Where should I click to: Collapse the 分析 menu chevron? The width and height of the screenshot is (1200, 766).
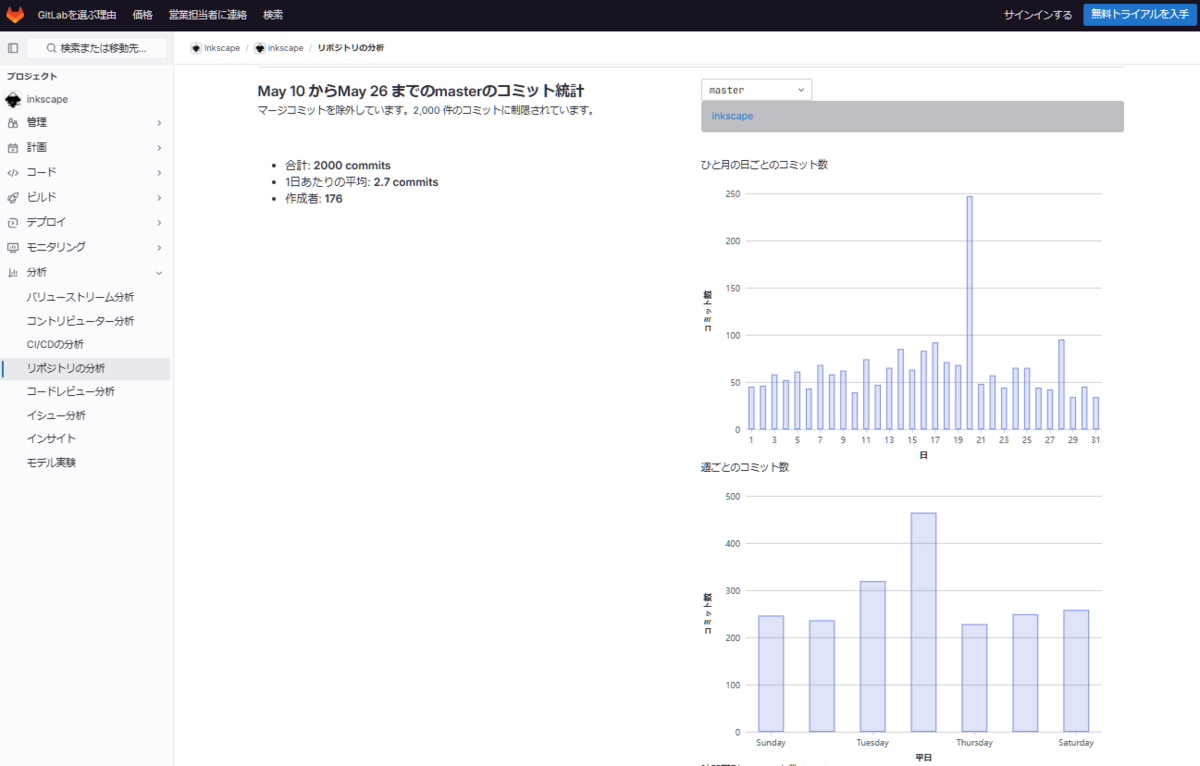[159, 272]
